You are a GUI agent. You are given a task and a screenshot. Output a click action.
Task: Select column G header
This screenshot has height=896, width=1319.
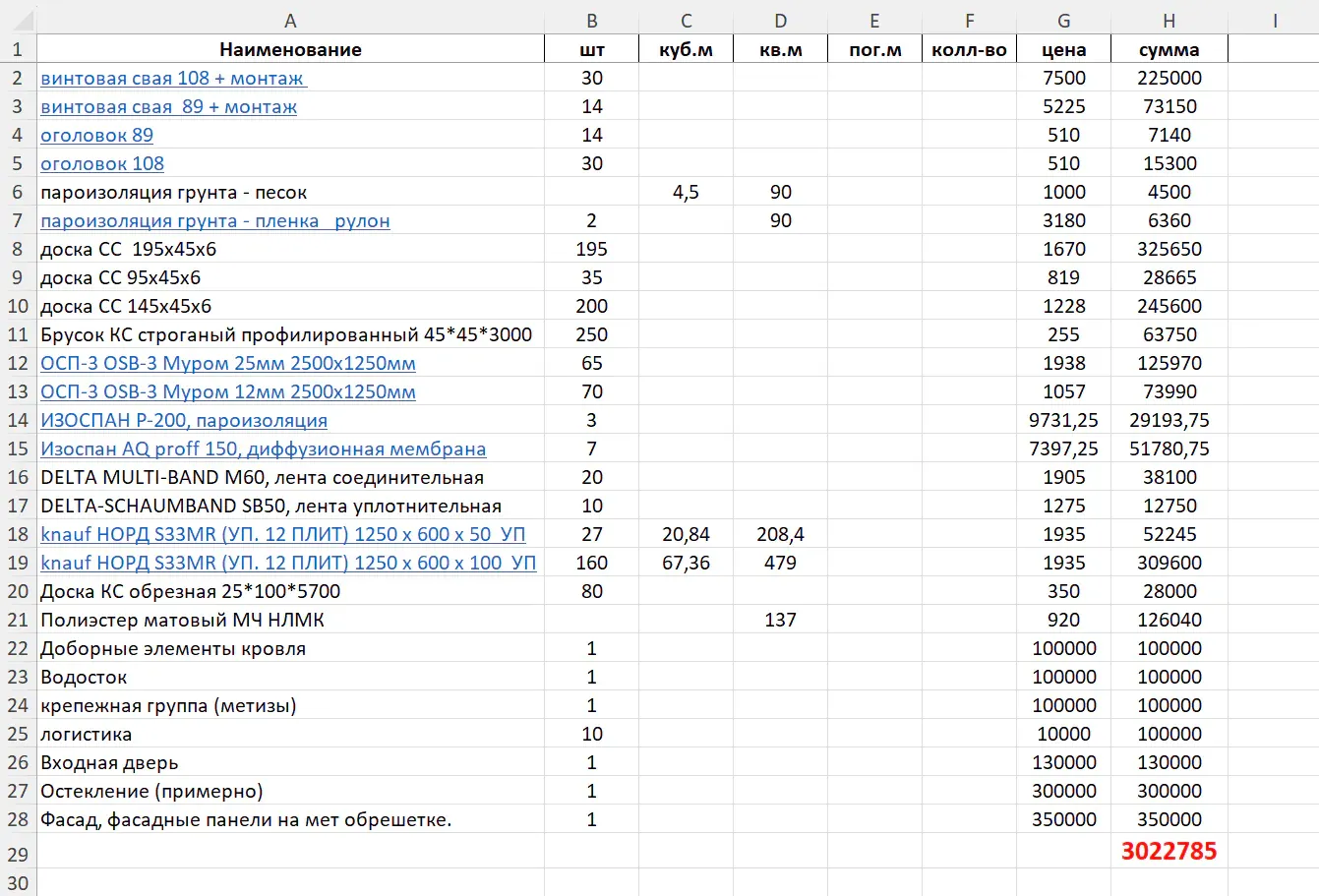coord(1064,21)
